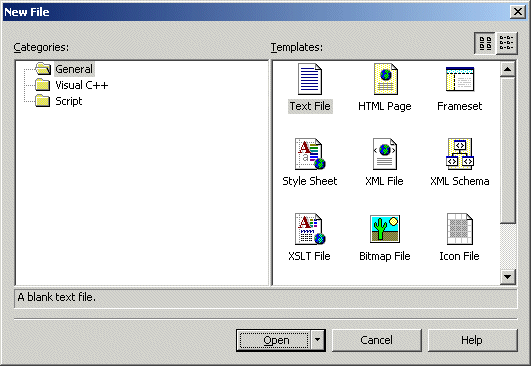
Task: Select the Script category folder
Action: tap(59, 101)
